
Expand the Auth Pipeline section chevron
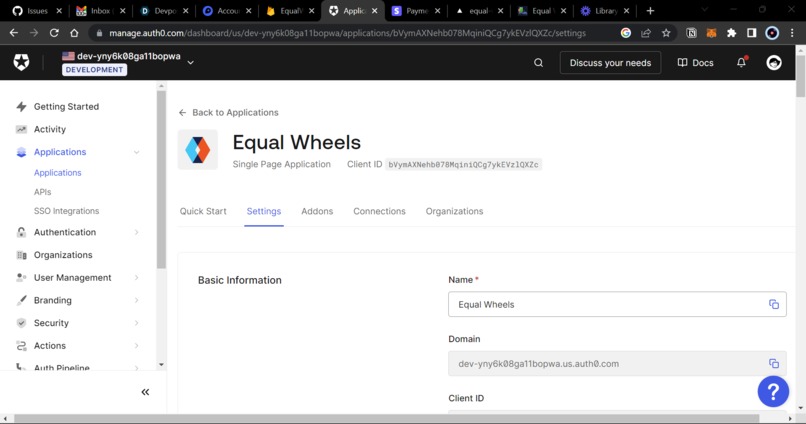coord(136,368)
